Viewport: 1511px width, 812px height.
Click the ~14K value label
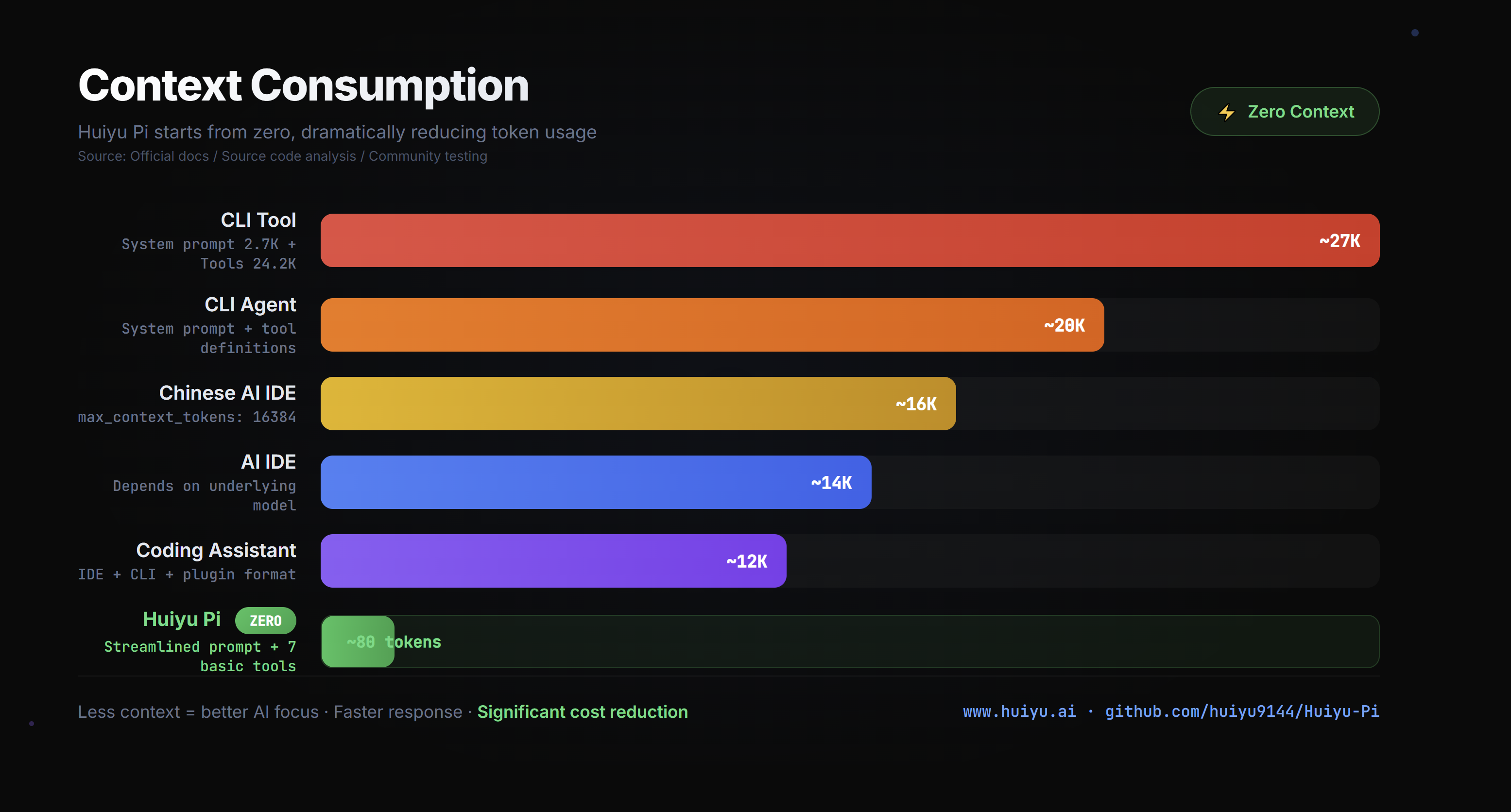pyautogui.click(x=831, y=483)
